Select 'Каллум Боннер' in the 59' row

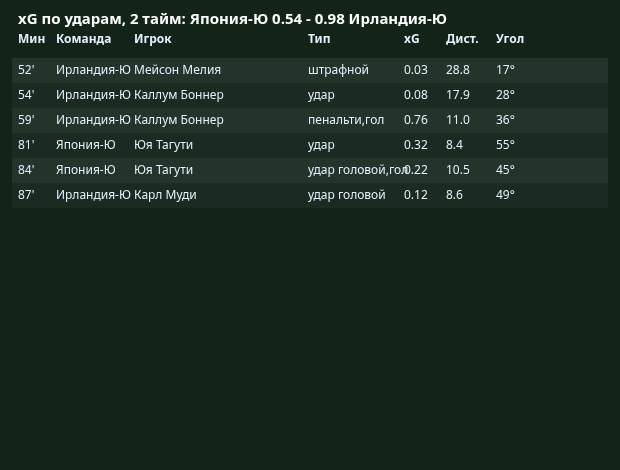pos(179,120)
